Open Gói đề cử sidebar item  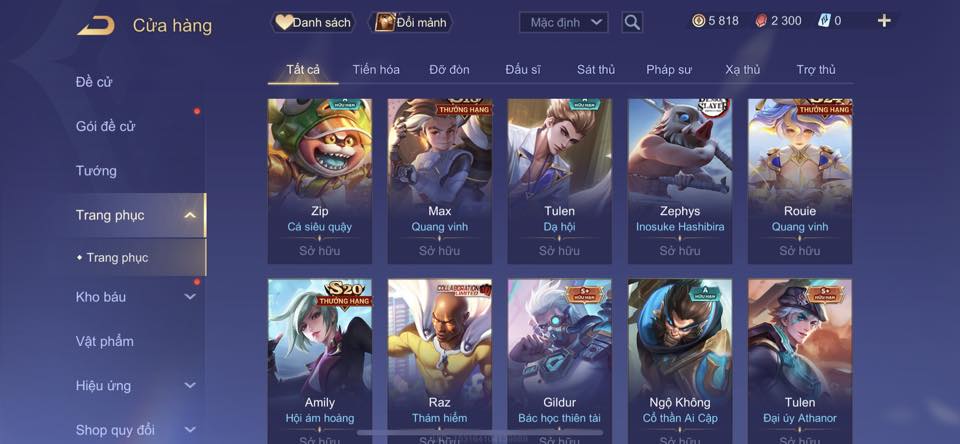point(105,126)
